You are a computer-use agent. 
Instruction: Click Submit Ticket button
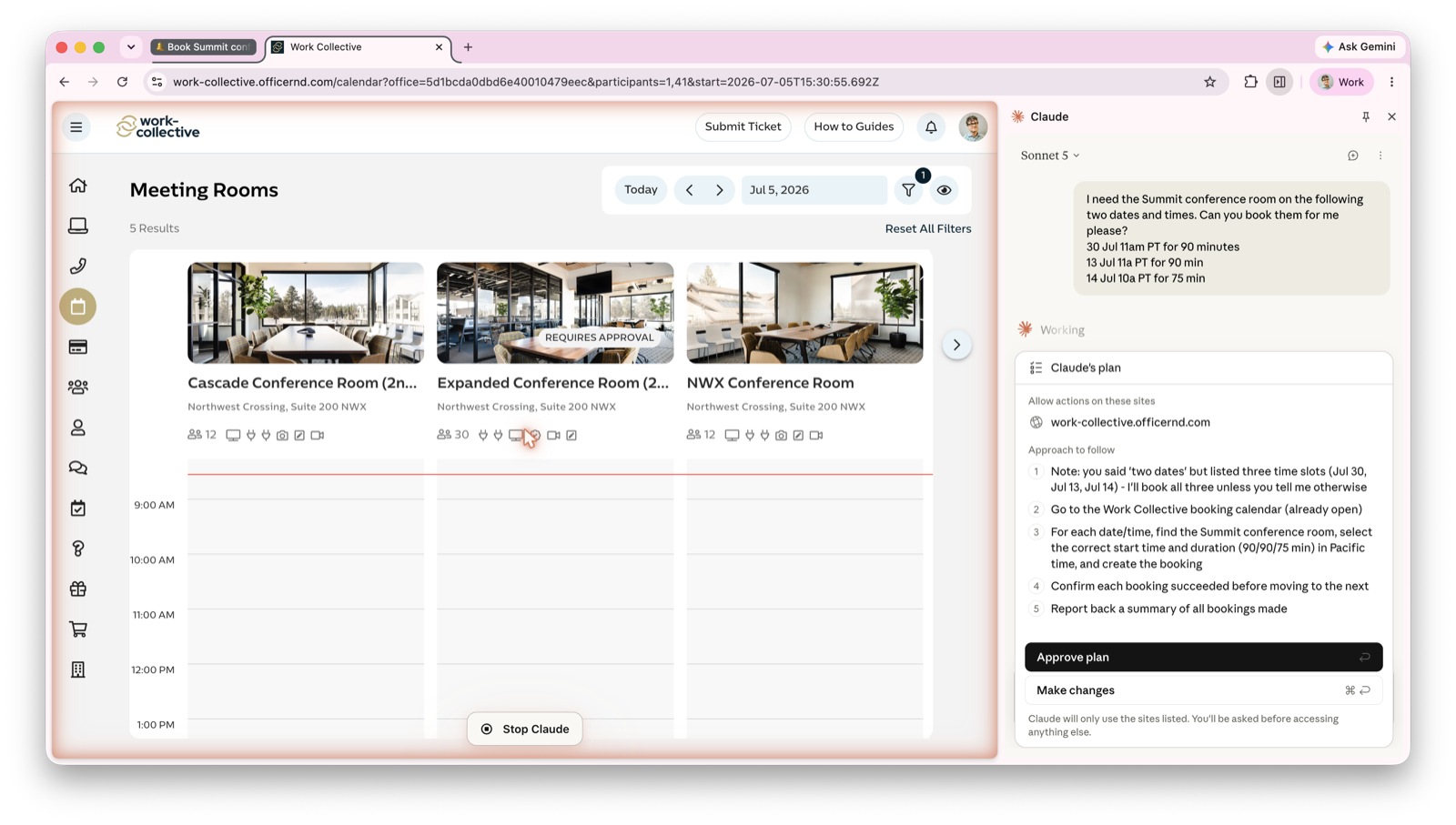(743, 126)
